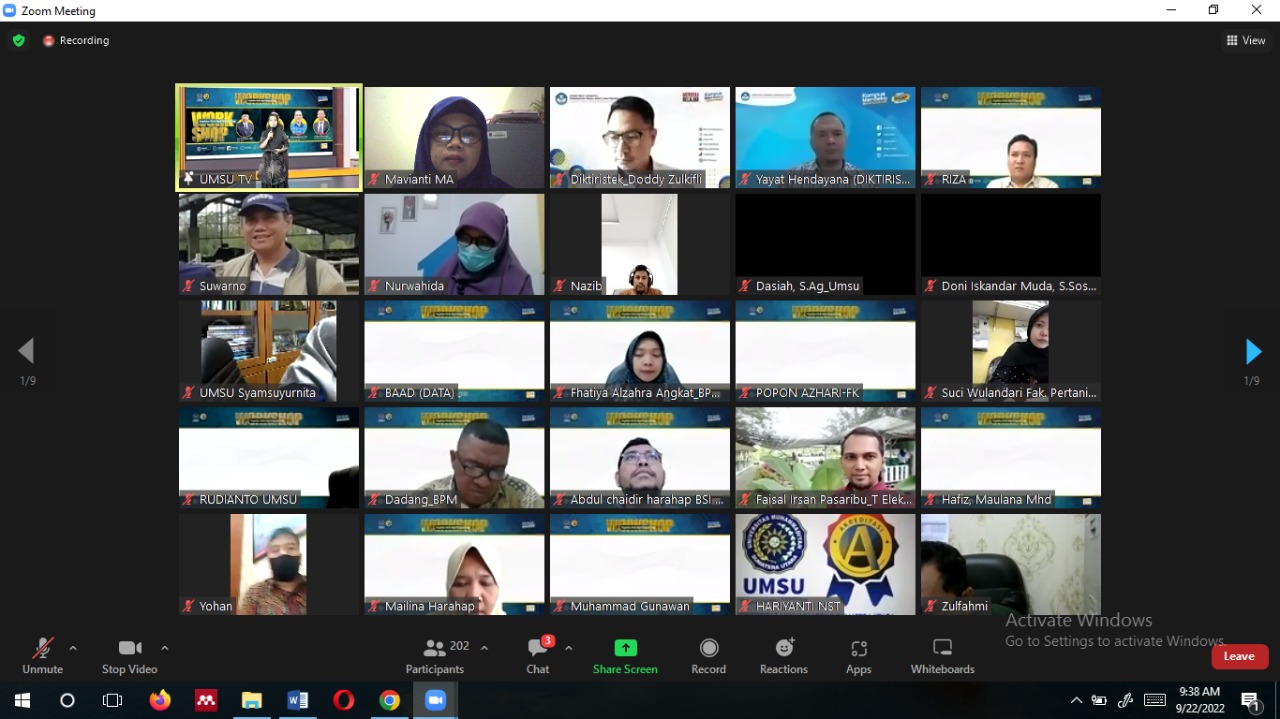Select the Mailina Harahap video tile
This screenshot has height=719, width=1280.
click(x=455, y=565)
